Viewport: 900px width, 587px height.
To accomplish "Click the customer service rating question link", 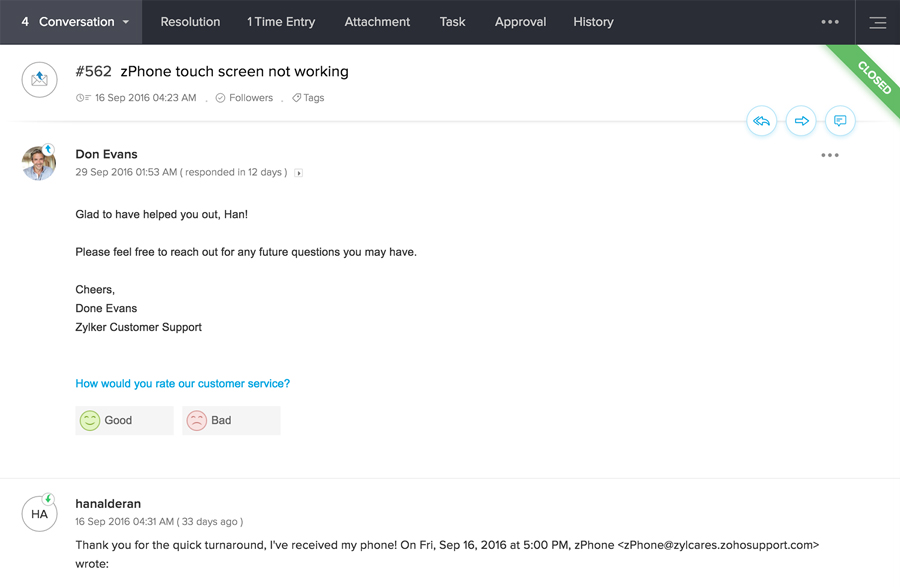I will tap(182, 384).
